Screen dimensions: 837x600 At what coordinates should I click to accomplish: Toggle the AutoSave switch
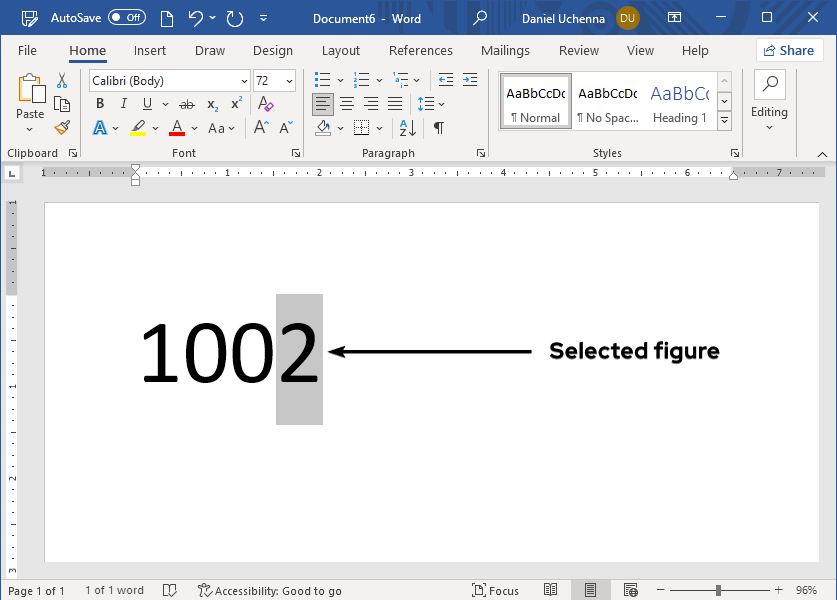click(126, 18)
